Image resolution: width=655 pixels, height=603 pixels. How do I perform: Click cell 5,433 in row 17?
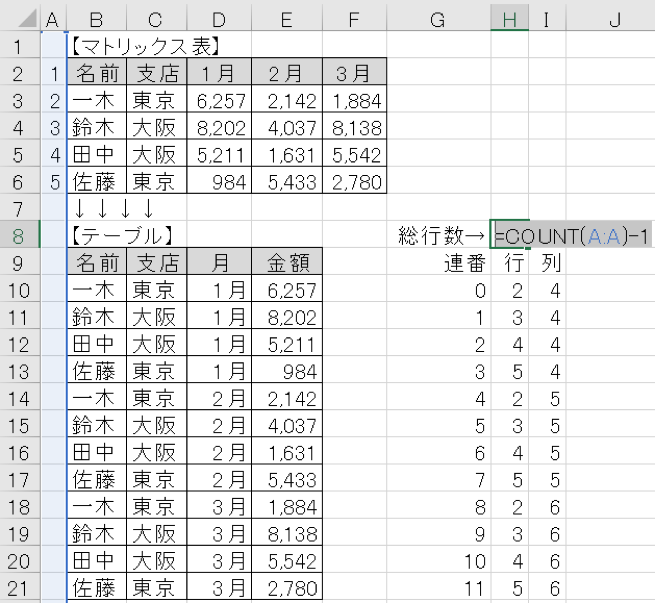(x=287, y=480)
